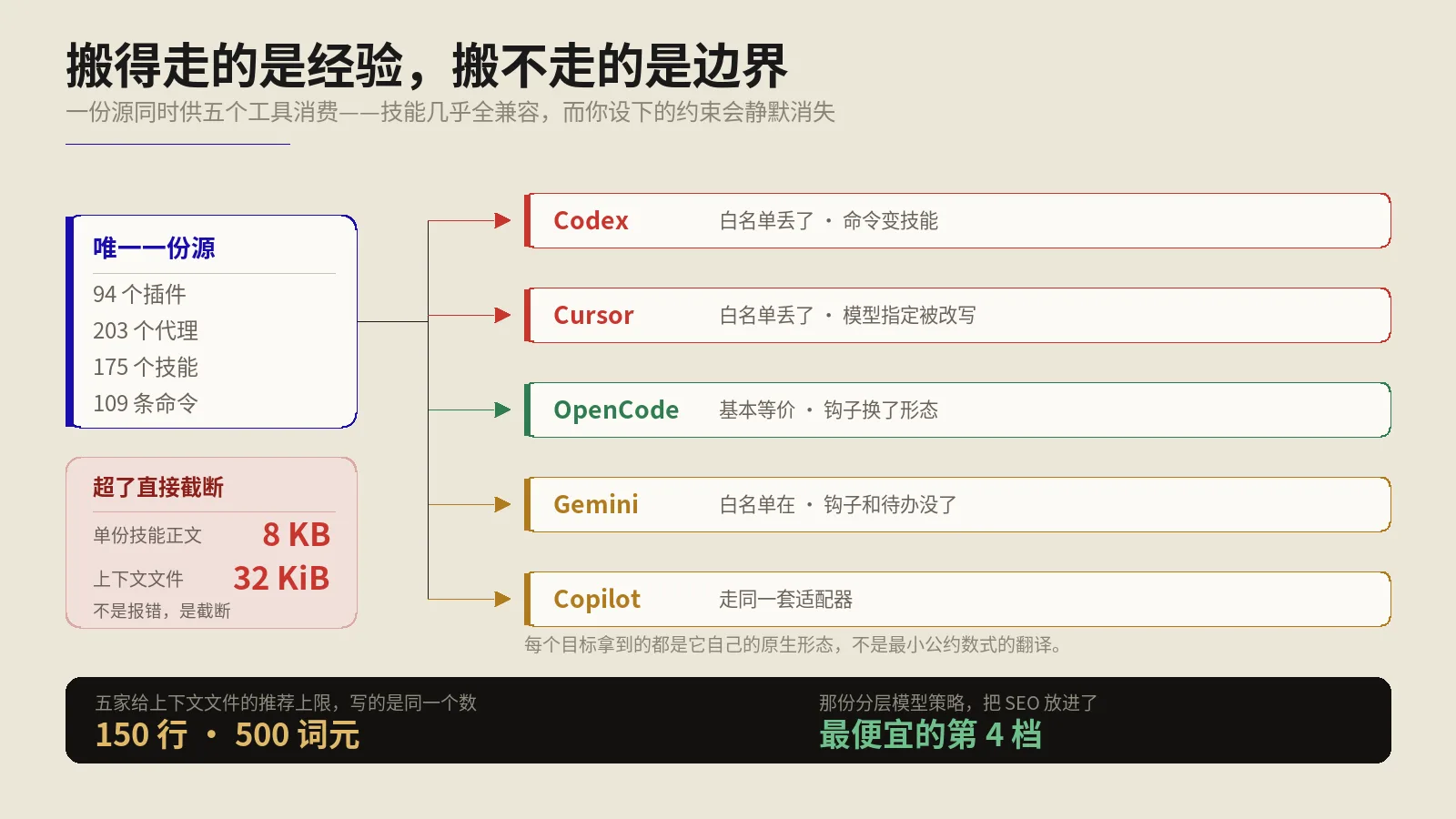This screenshot has height=819, width=1456.
Task: Select OpenCode description 基本等价 · 钩子换了形态
Action: (x=828, y=409)
